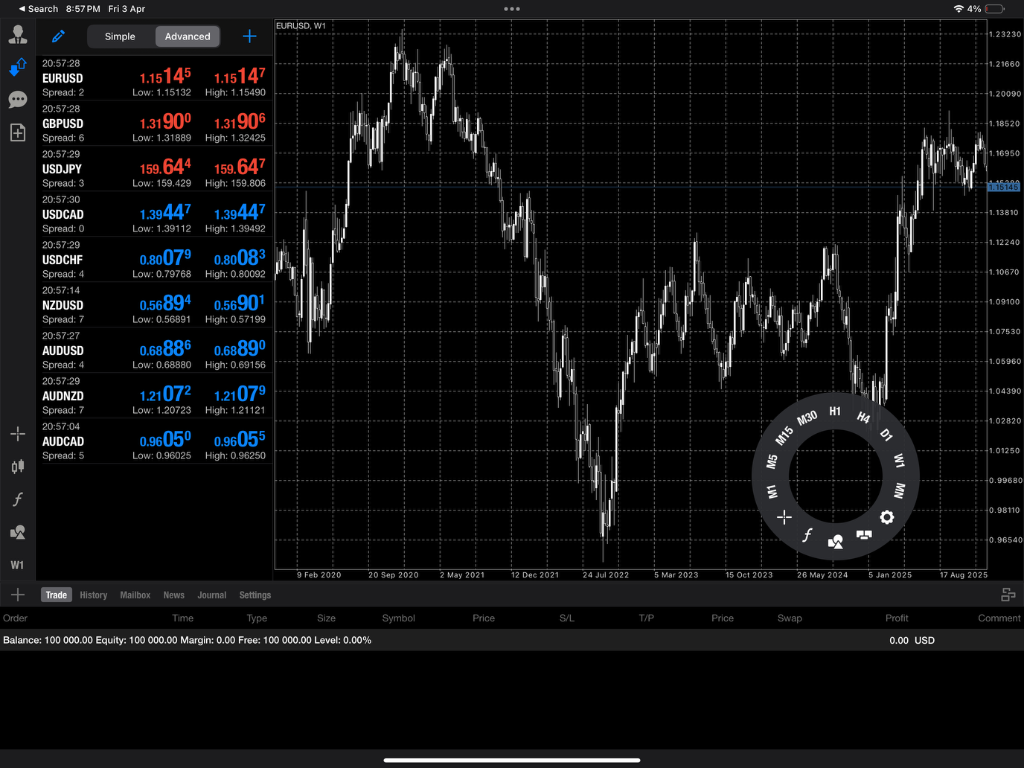Click the pencil edit symbols icon
The width and height of the screenshot is (1024, 768).
pyautogui.click(x=58, y=37)
